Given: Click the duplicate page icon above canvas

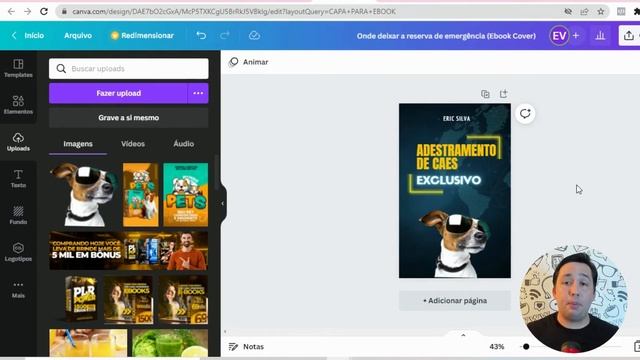Looking at the screenshot, I should pos(485,94).
